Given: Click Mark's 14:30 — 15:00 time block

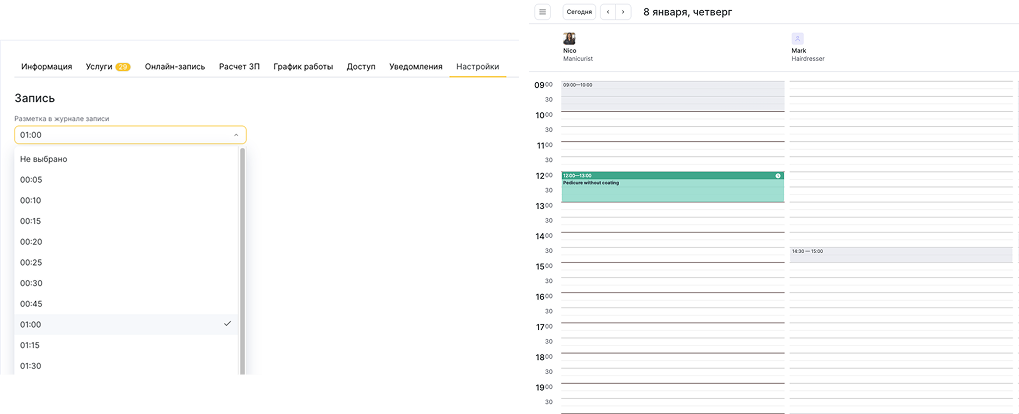Looking at the screenshot, I should tap(900, 255).
